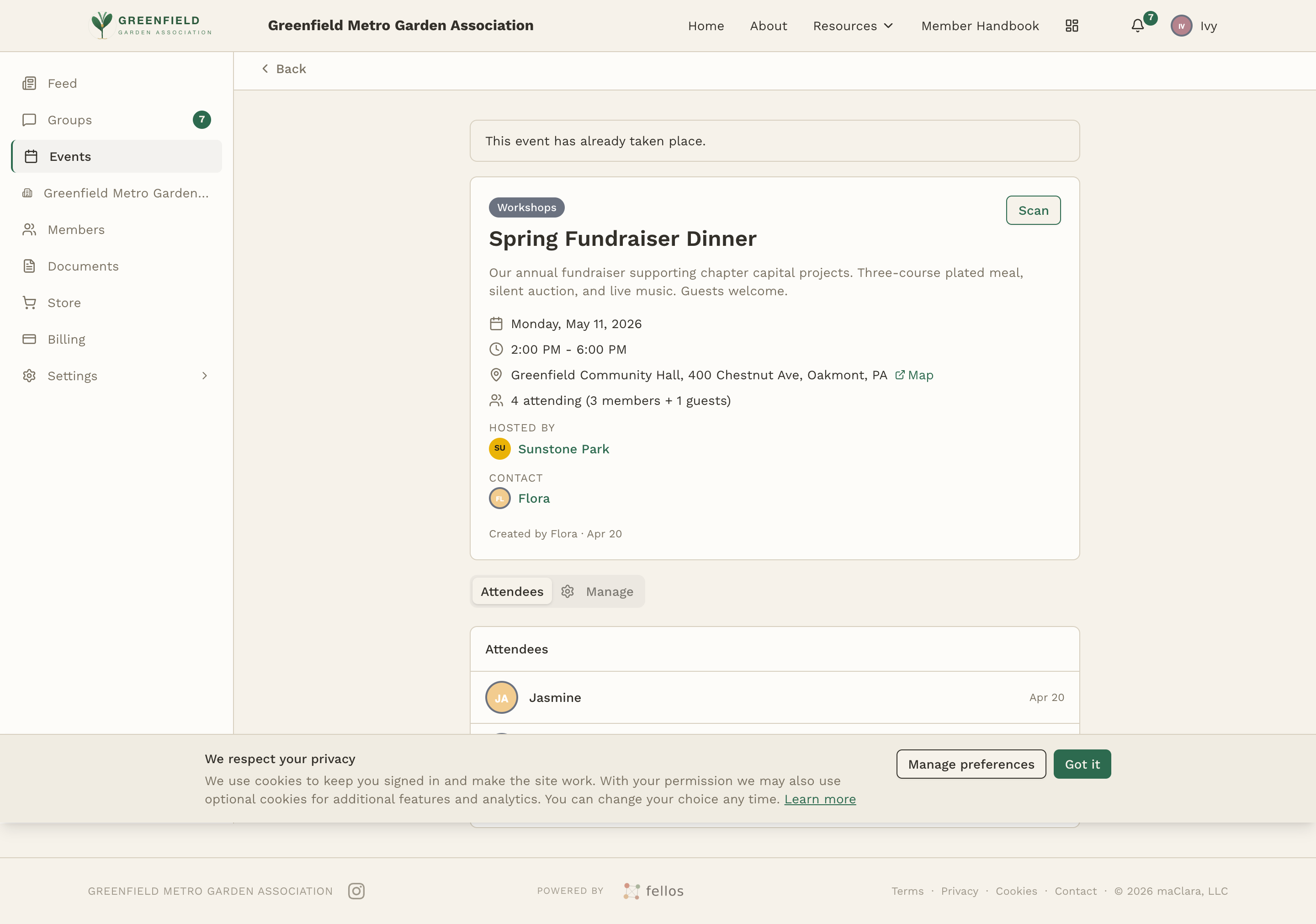Open Groups in the sidebar
The height and width of the screenshot is (924, 1316).
[x=117, y=120]
